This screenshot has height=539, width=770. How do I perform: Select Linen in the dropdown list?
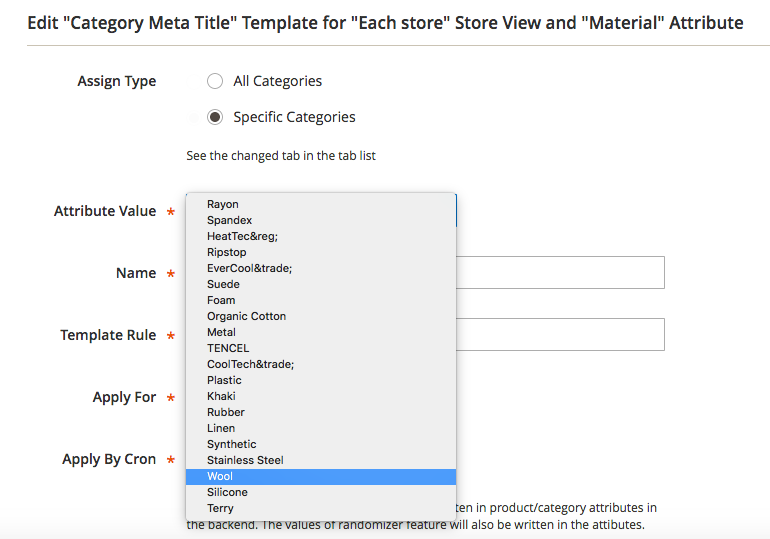pyautogui.click(x=221, y=428)
